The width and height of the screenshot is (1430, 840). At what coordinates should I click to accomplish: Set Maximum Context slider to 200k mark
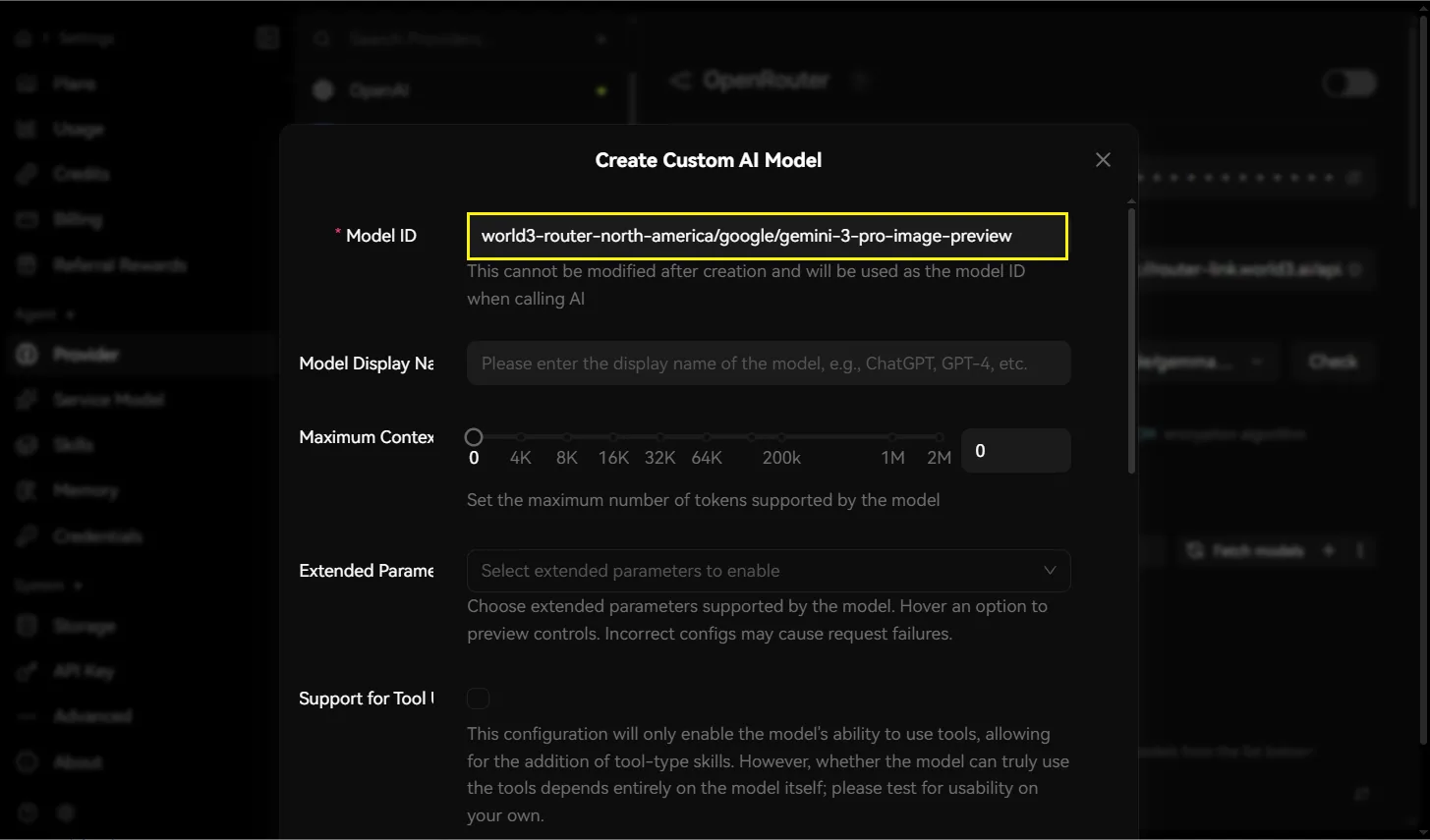pyautogui.click(x=781, y=437)
